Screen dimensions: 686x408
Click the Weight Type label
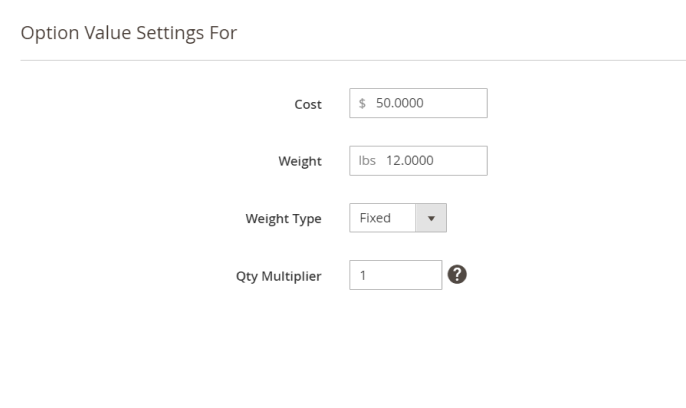(x=283, y=219)
